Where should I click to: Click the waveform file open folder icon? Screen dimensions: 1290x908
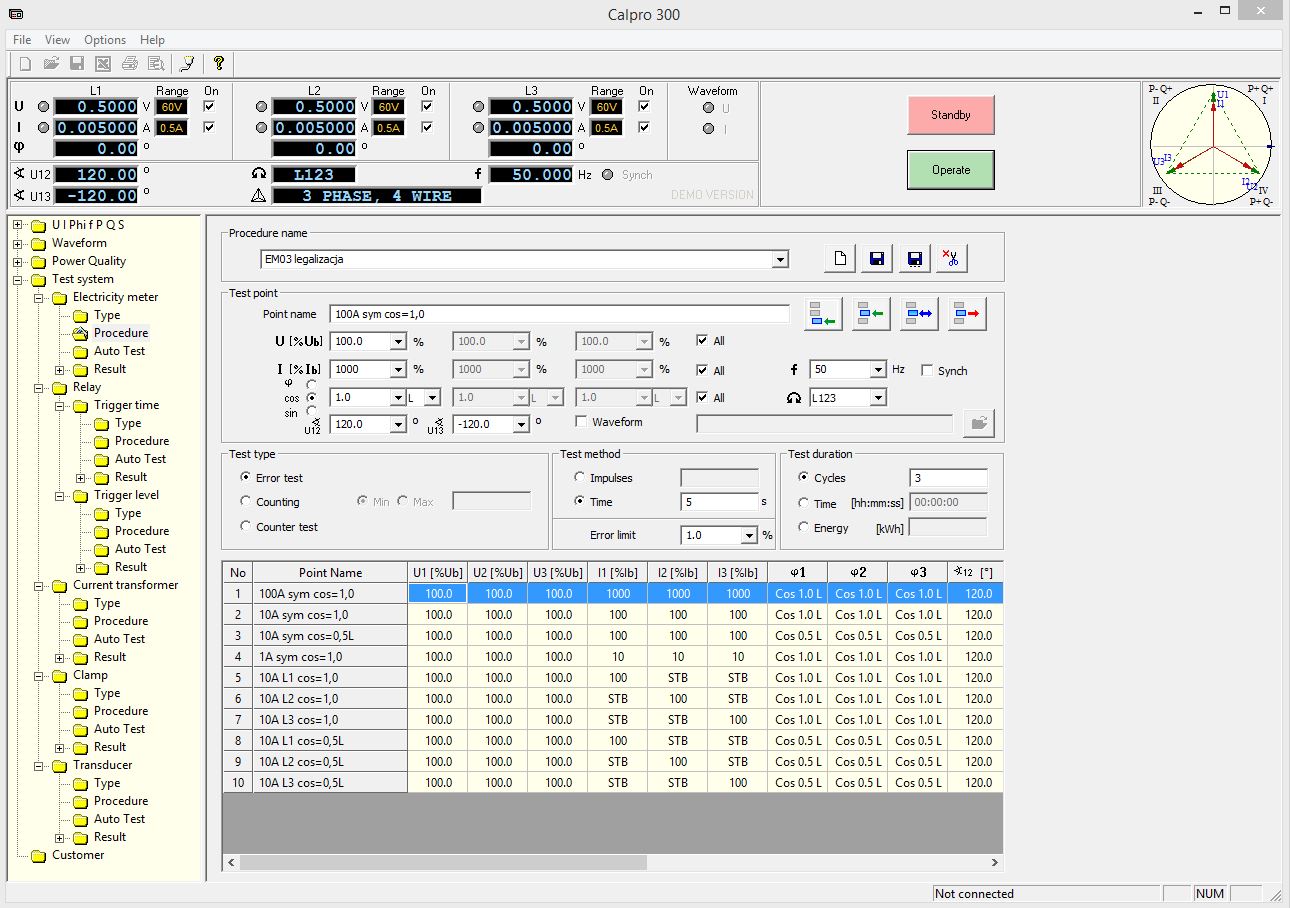pyautogui.click(x=979, y=424)
